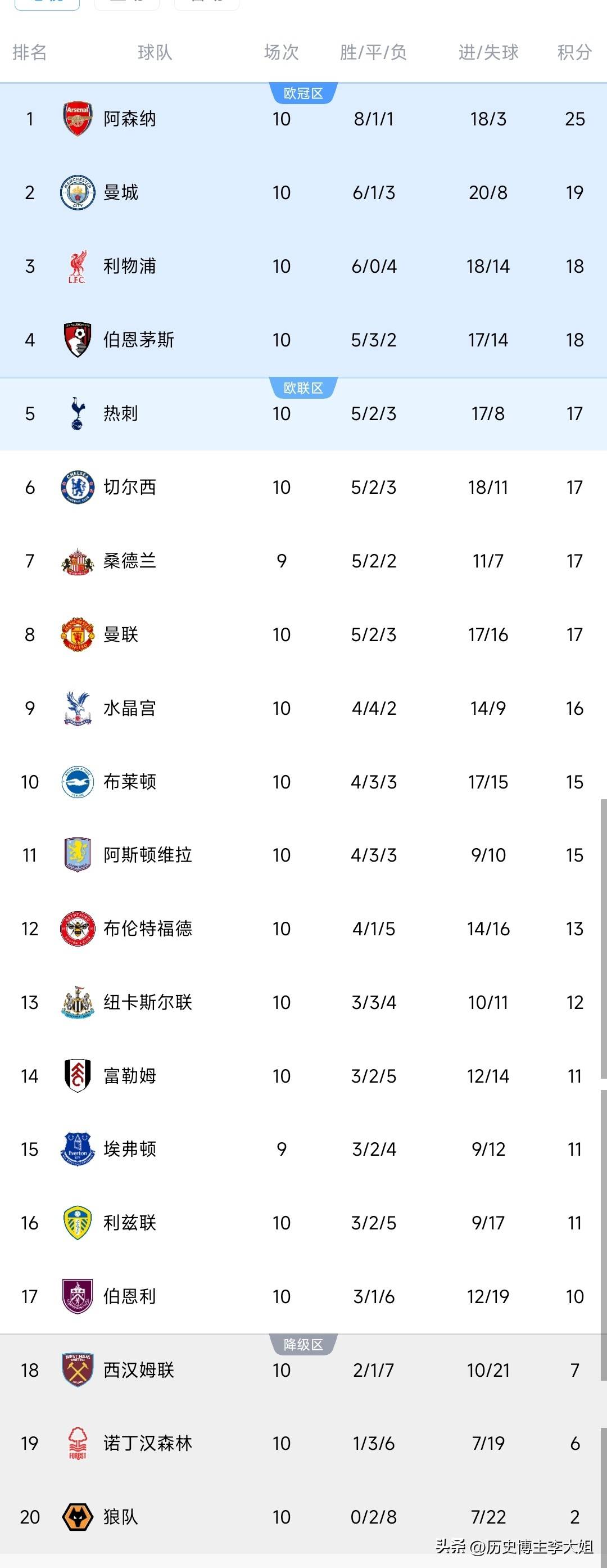Screen dimensions: 607x1568
Task: Open team name 阿斯顿维拉
Action: (x=147, y=855)
